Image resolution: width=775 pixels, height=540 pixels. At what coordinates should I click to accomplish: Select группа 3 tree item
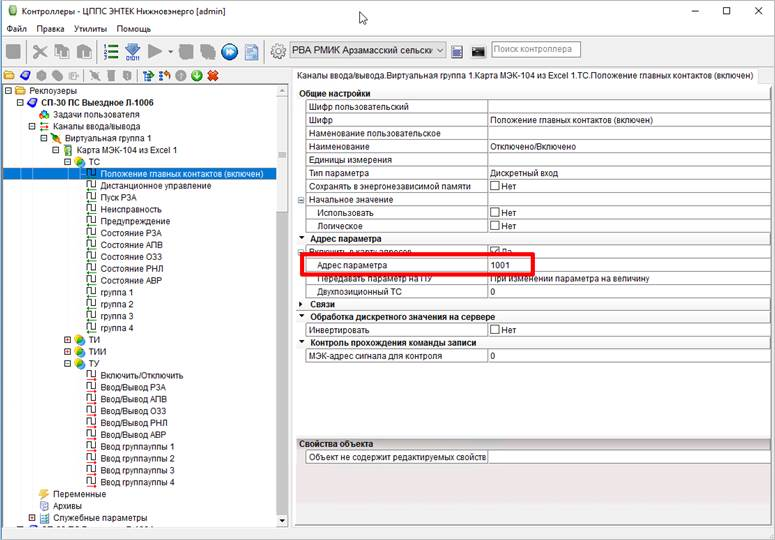[117, 316]
